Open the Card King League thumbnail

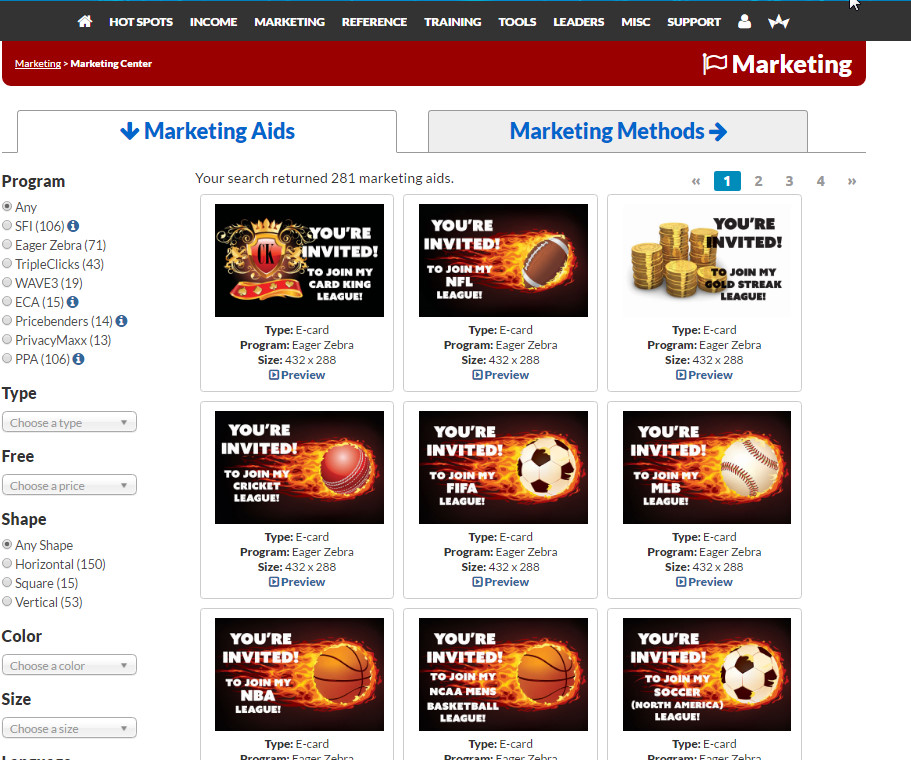click(299, 260)
